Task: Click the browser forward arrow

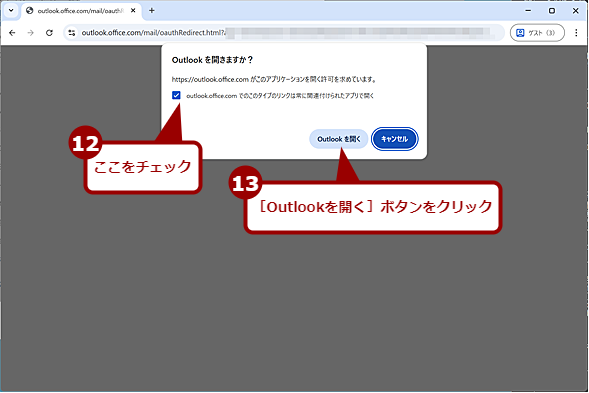Action: pos(30,33)
